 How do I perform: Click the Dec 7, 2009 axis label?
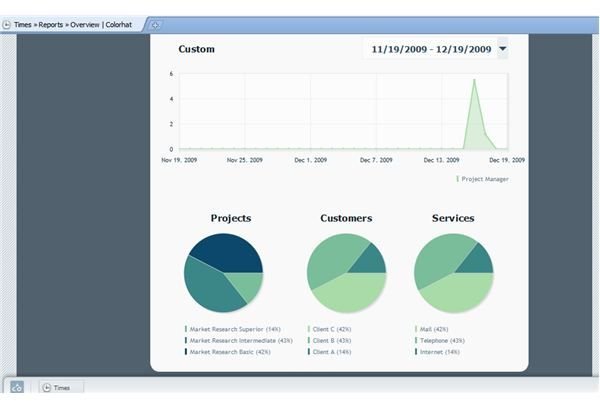pyautogui.click(x=376, y=160)
